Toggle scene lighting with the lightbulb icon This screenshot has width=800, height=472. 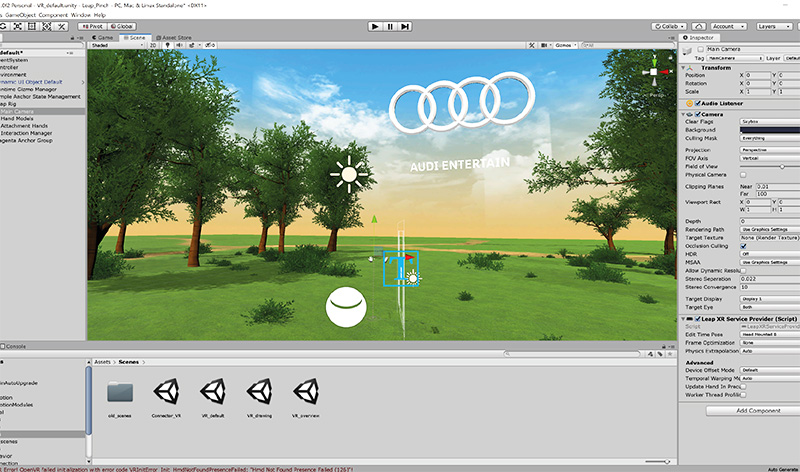point(167,45)
